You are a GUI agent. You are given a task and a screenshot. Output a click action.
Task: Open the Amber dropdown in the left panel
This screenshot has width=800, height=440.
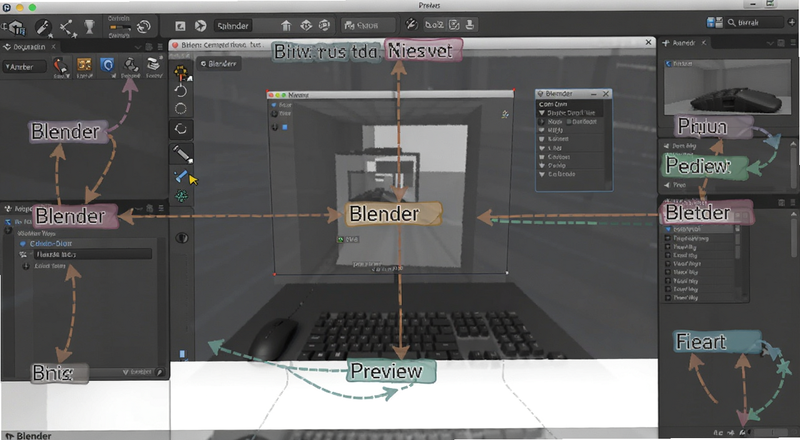pos(24,67)
